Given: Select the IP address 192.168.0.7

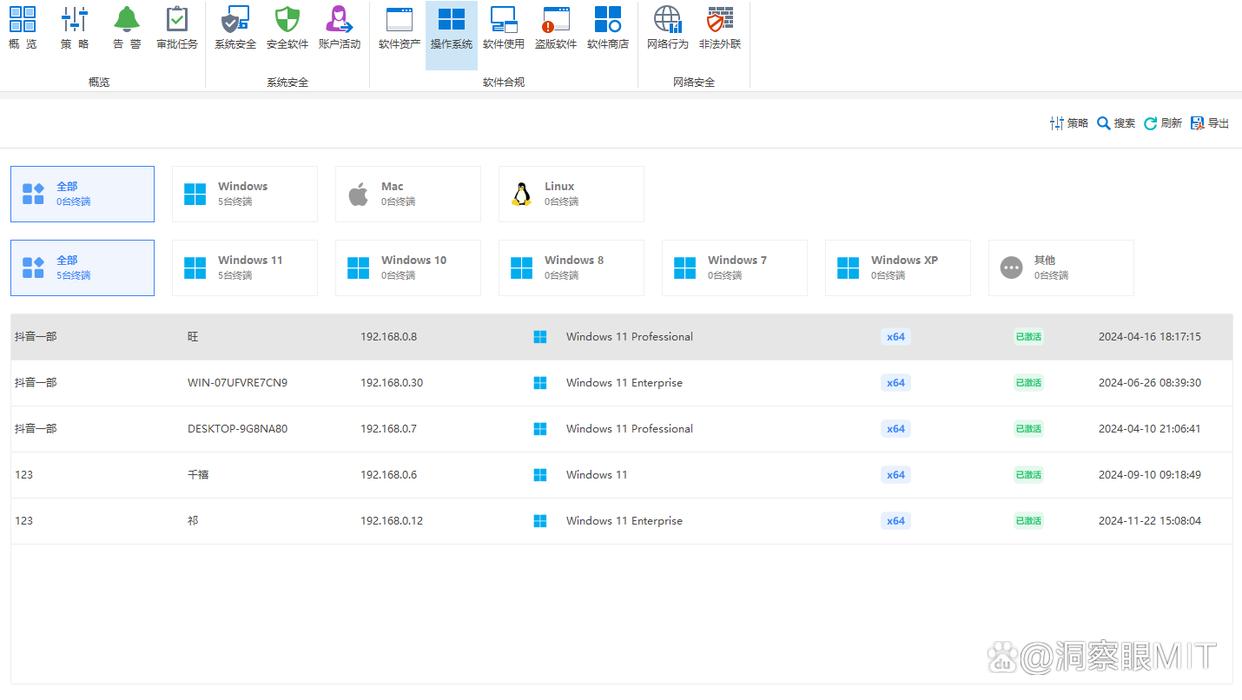Looking at the screenshot, I should (389, 429).
